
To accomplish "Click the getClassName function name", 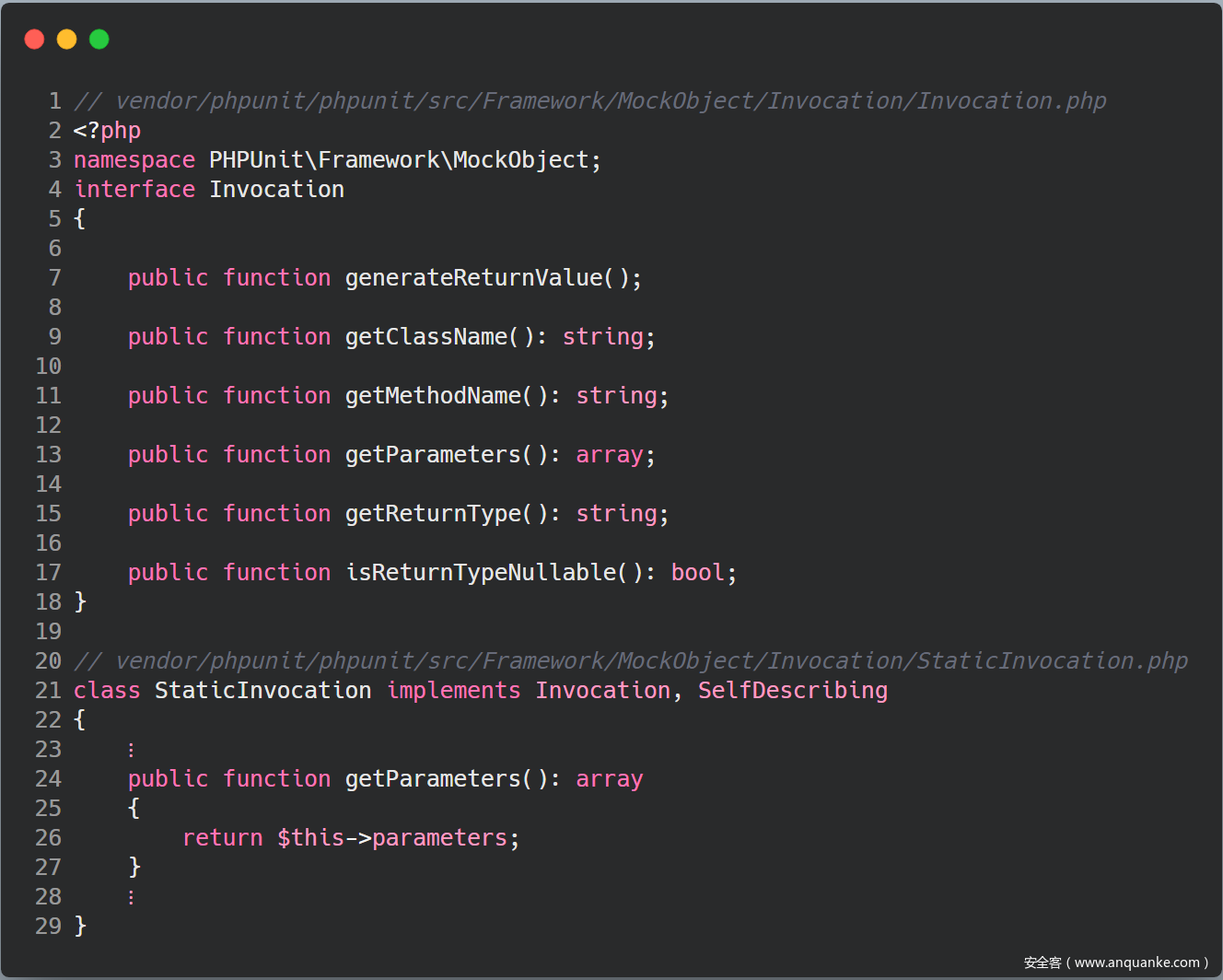I will (x=426, y=337).
